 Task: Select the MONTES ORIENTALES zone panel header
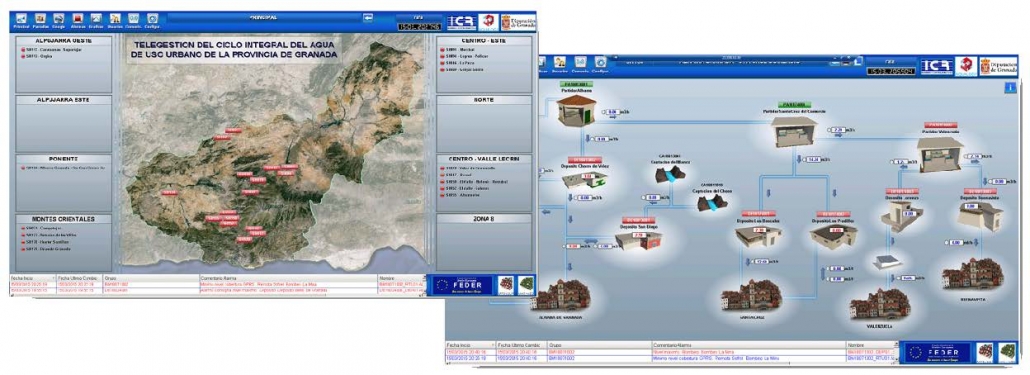[x=64, y=219]
